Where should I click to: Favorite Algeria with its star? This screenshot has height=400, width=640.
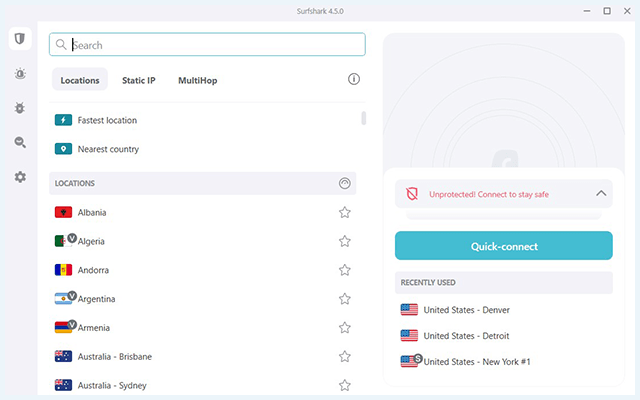[345, 241]
